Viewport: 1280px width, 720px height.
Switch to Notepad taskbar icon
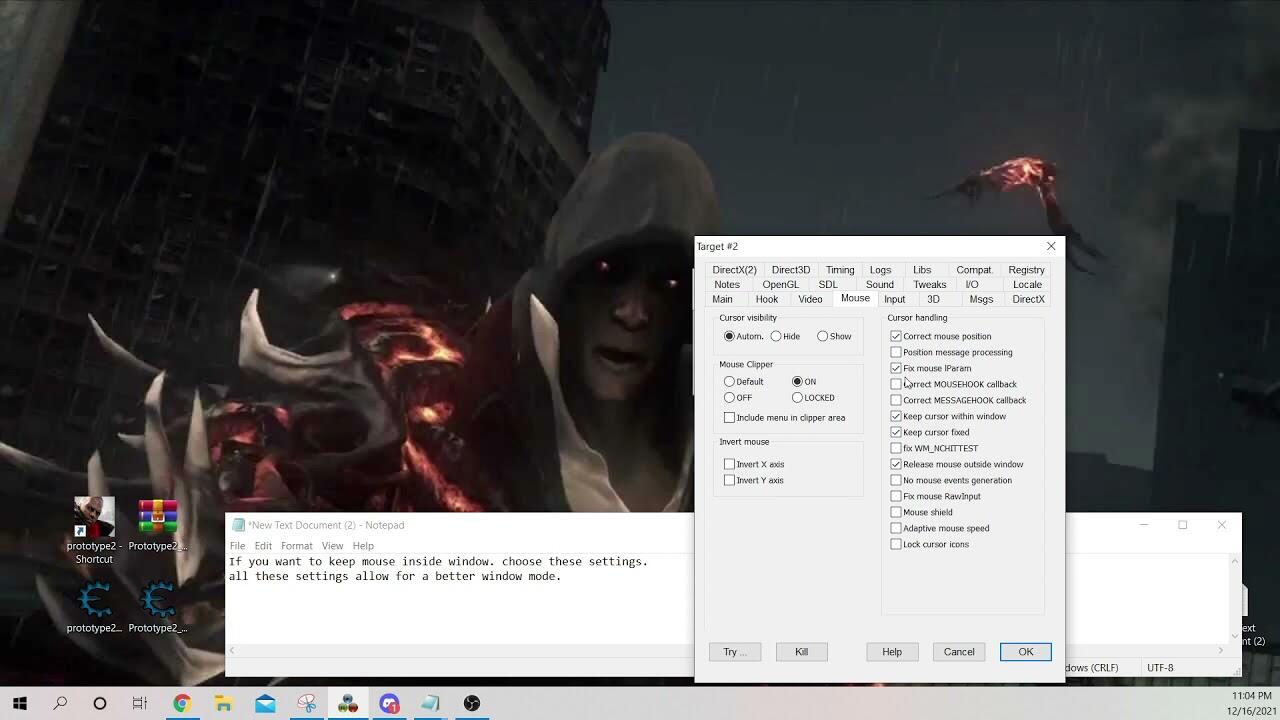tap(430, 704)
